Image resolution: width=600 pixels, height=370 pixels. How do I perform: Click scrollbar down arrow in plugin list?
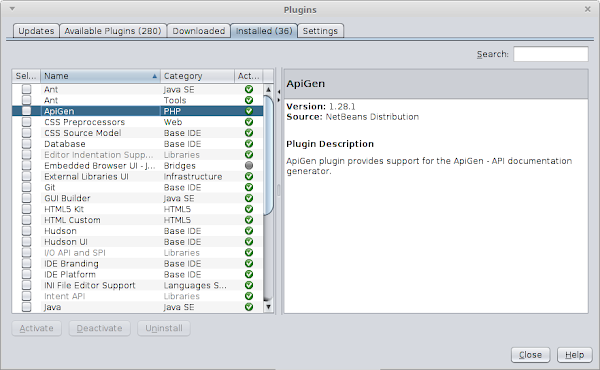[x=268, y=307]
